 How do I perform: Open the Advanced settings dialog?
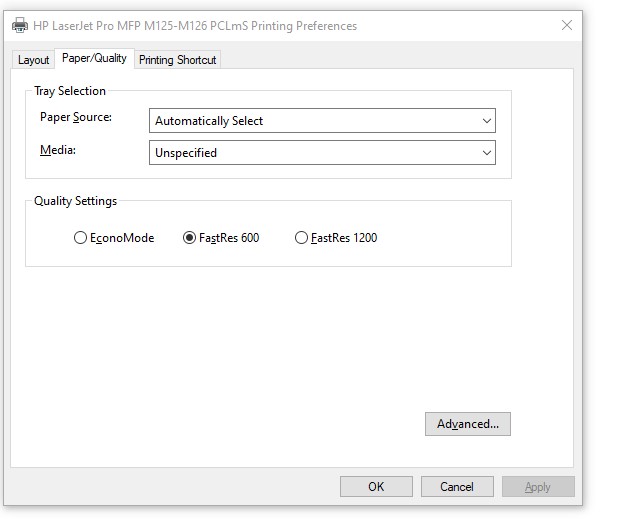(468, 424)
